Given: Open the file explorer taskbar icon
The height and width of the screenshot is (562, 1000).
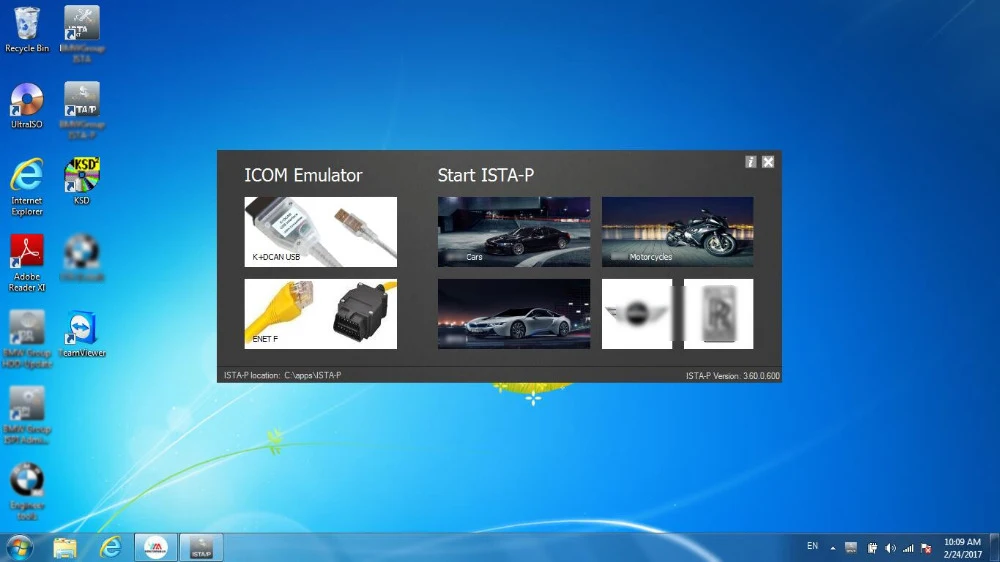Looking at the screenshot, I should tap(64, 548).
